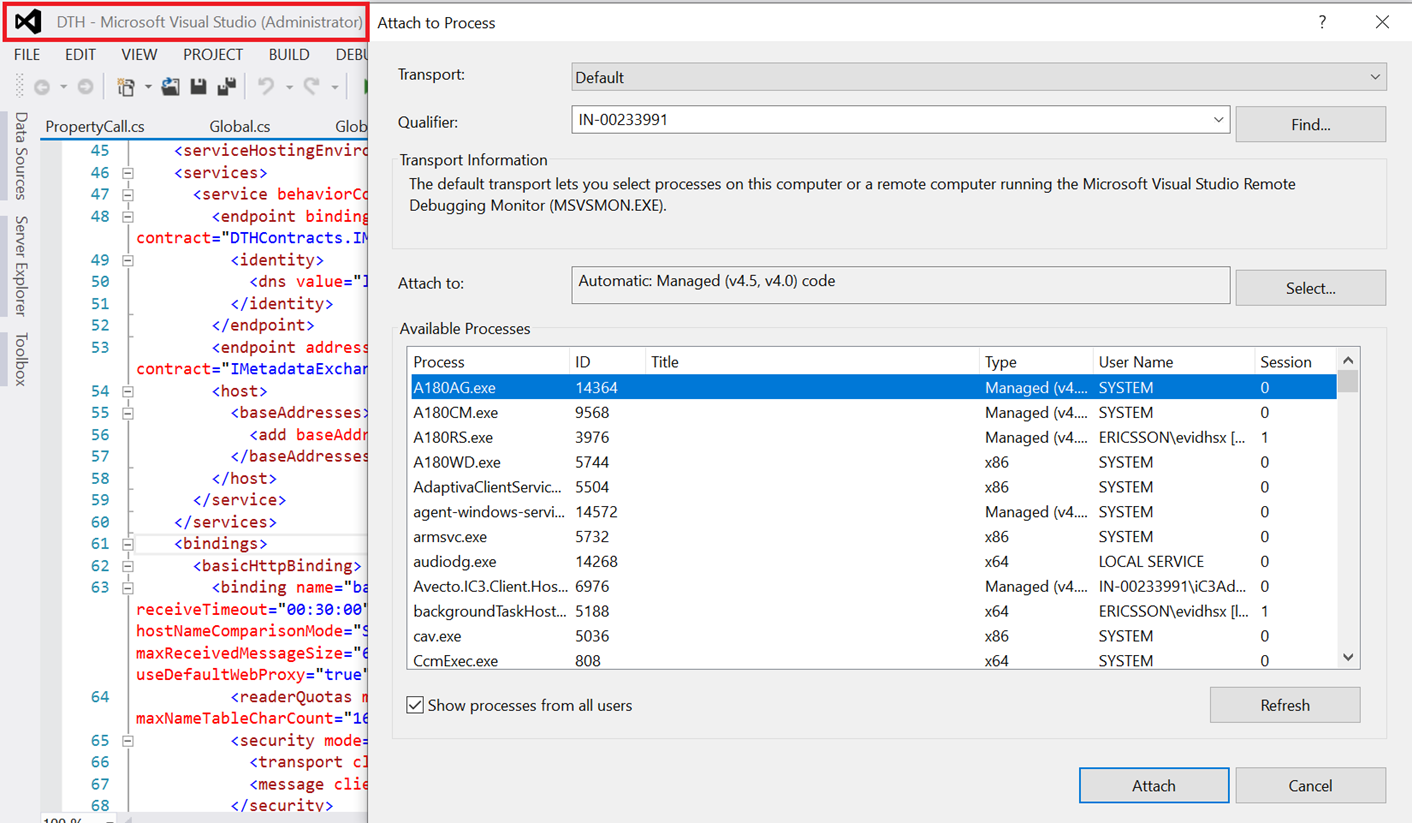The image size is (1412, 823).
Task: Click the Select... button
Action: coord(1310,288)
